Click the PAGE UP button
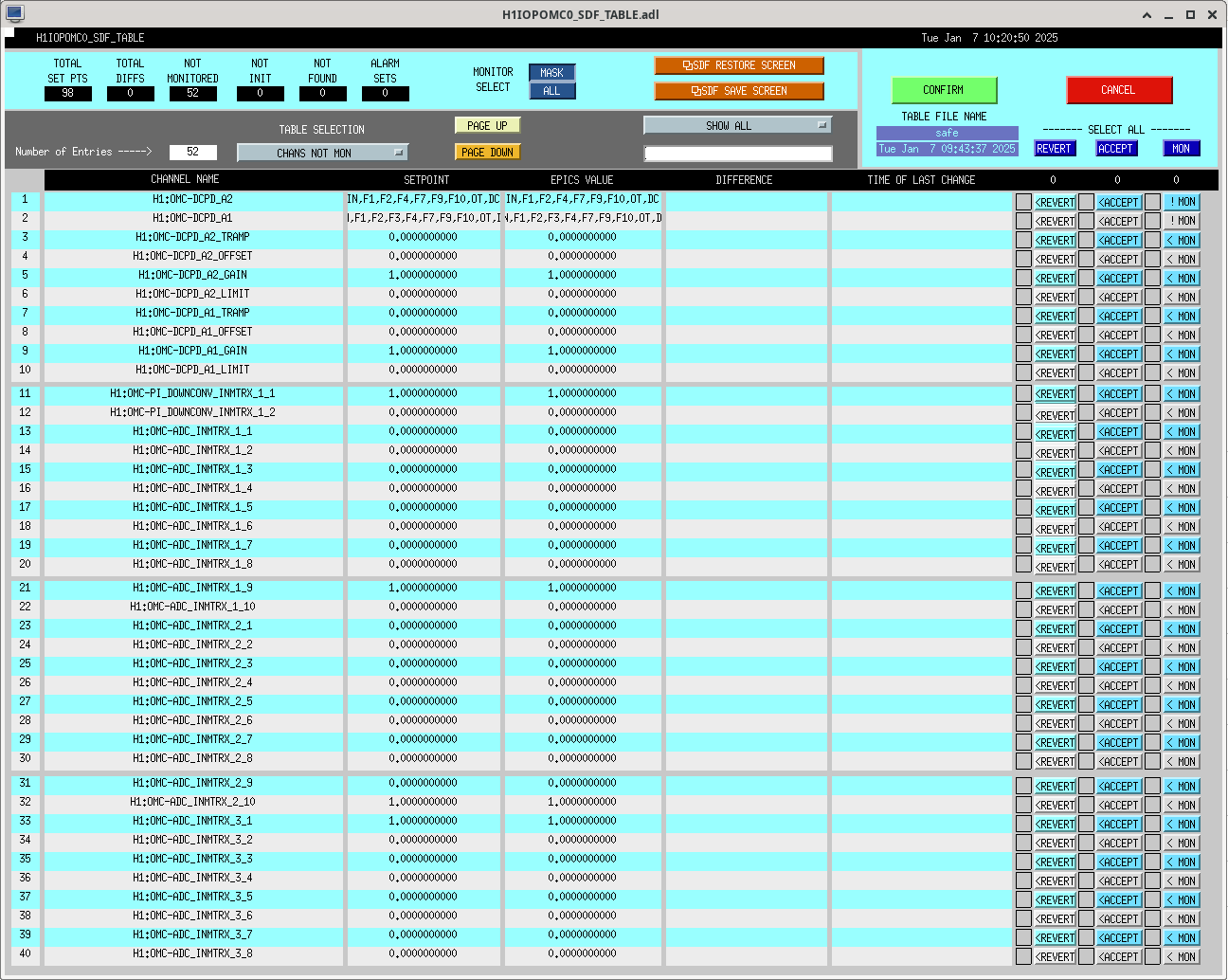 (x=487, y=125)
